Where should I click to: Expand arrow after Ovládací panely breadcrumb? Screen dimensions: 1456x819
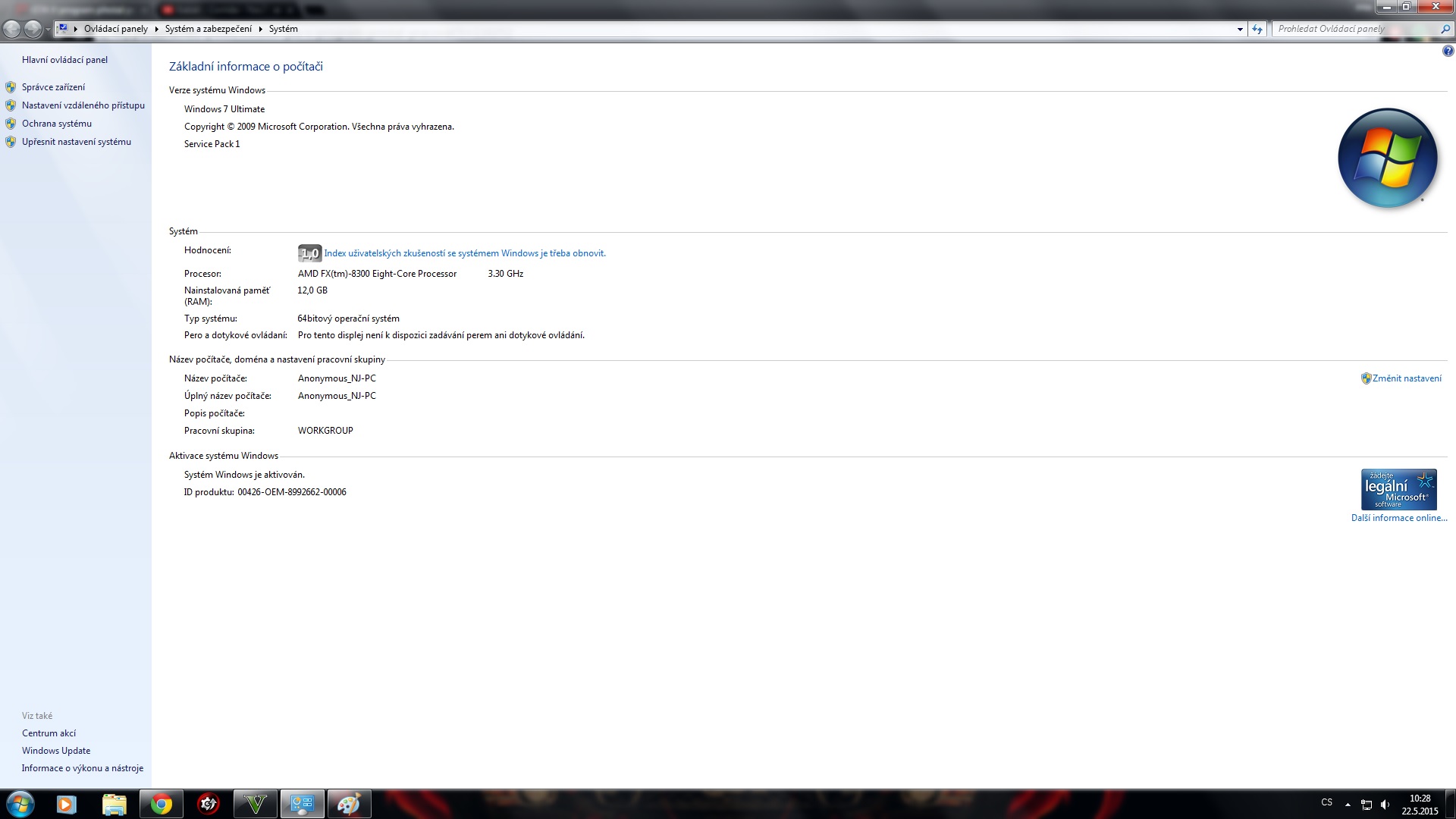(x=156, y=29)
